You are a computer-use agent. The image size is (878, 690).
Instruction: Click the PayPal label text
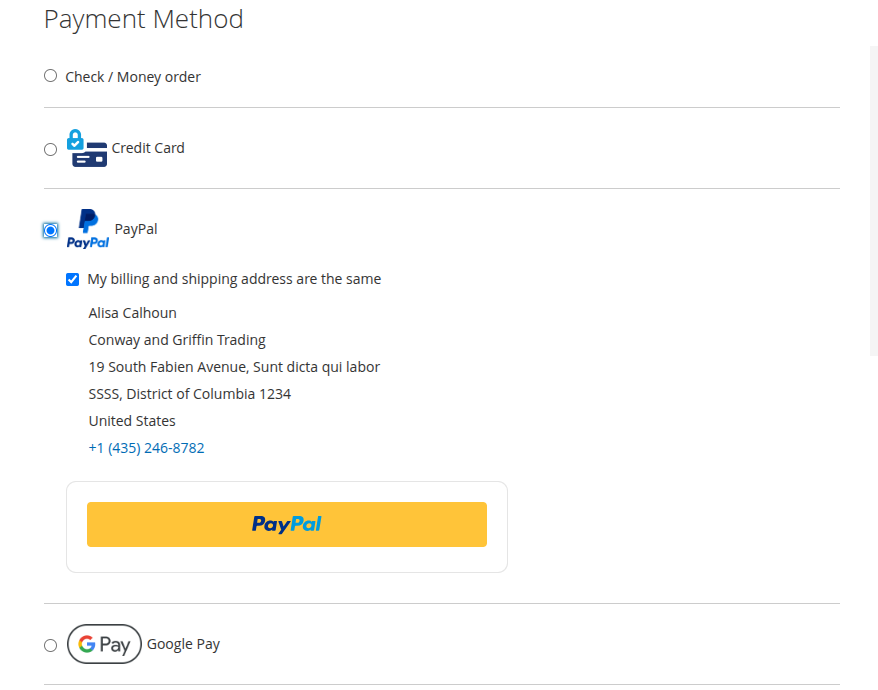(x=136, y=229)
